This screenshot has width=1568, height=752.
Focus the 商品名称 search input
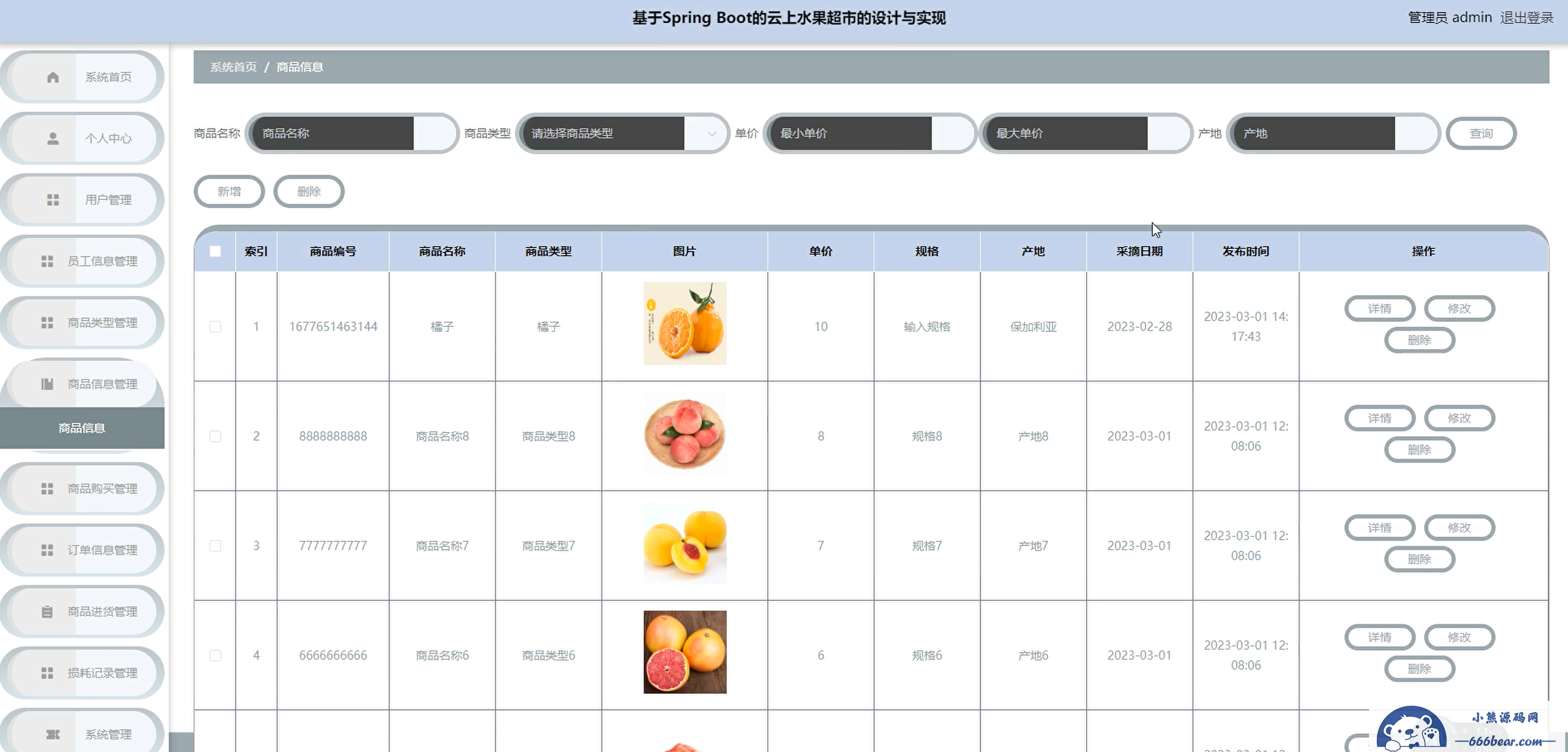[352, 133]
